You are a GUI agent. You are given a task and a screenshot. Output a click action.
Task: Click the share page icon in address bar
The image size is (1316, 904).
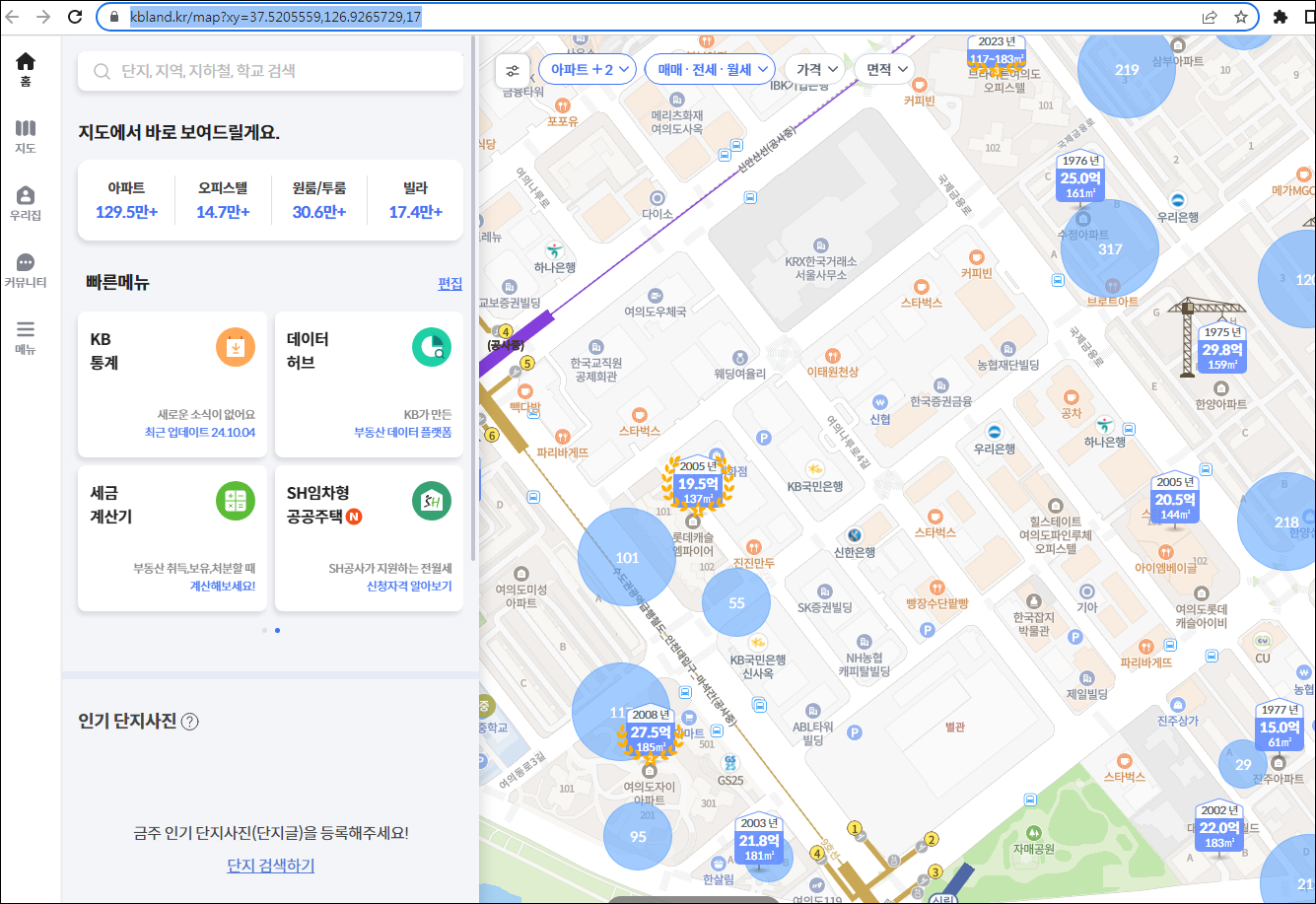point(1210,17)
